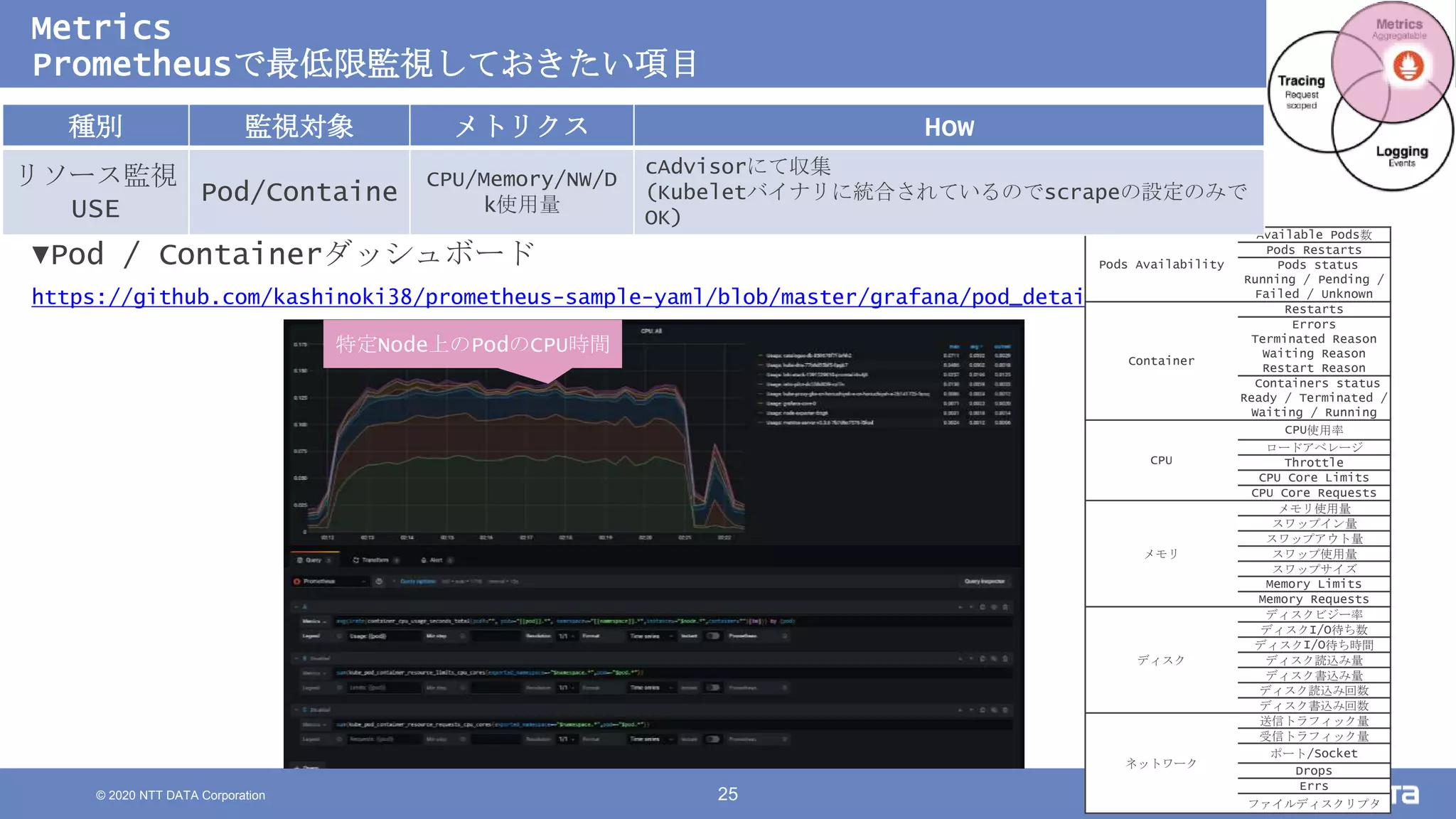Enable the Instant switch in query B
The width and height of the screenshot is (1456, 819).
pos(713,687)
